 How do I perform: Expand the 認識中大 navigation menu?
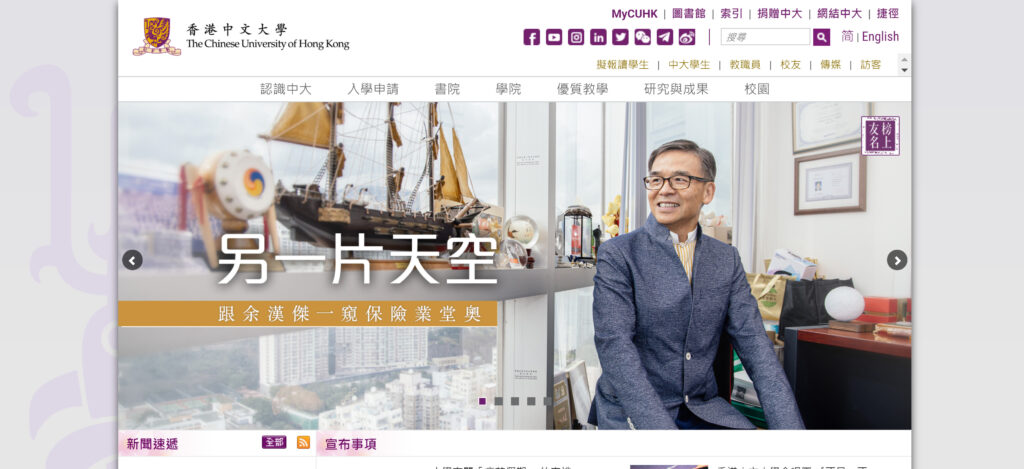[286, 89]
